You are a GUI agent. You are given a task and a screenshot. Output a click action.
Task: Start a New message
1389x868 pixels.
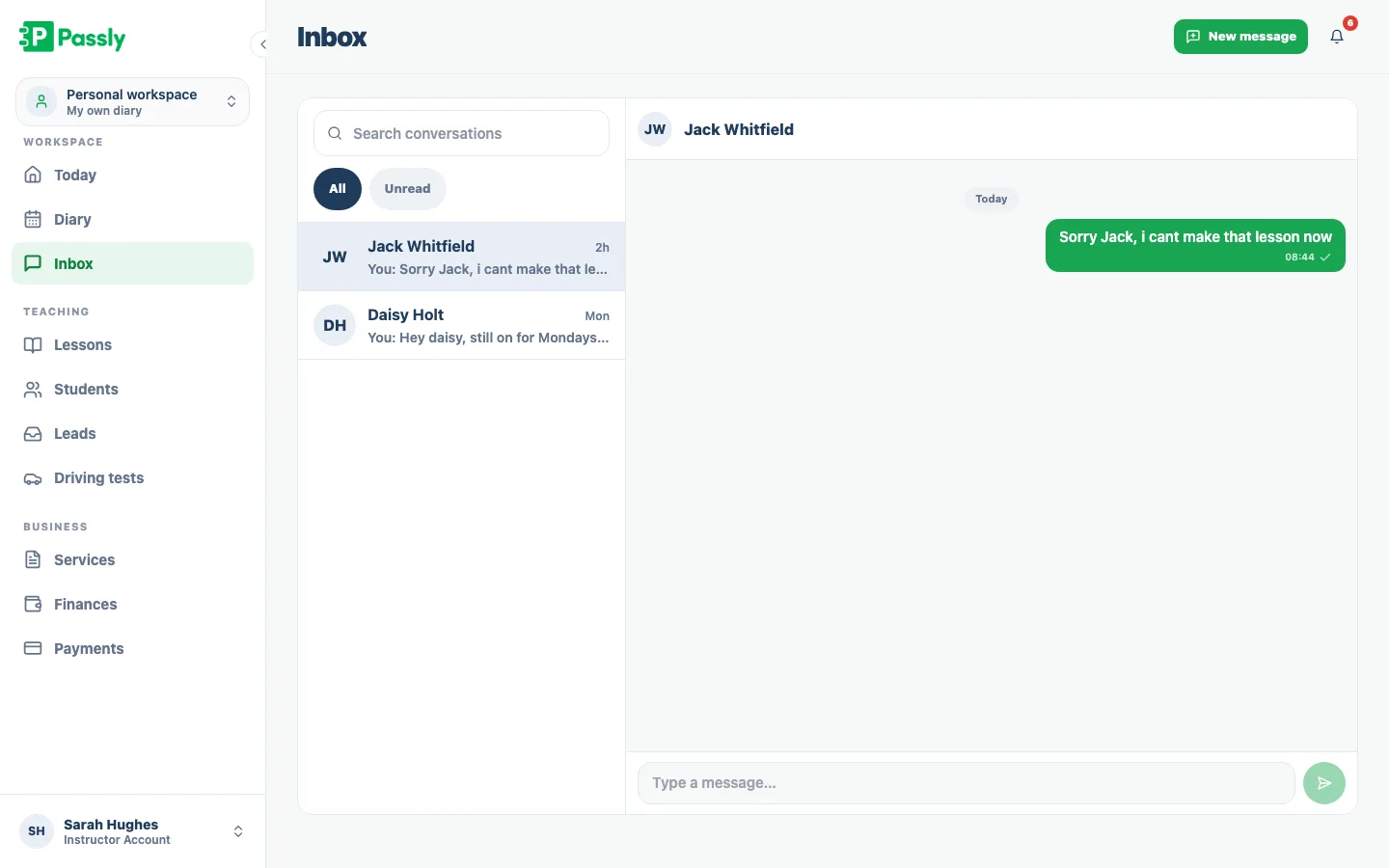click(x=1240, y=37)
